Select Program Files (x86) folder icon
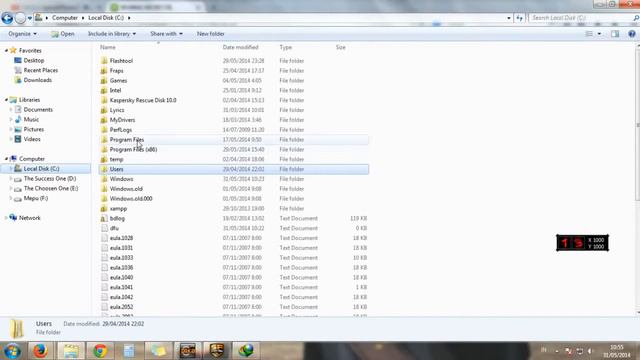This screenshot has width=640, height=360. [x=104, y=149]
